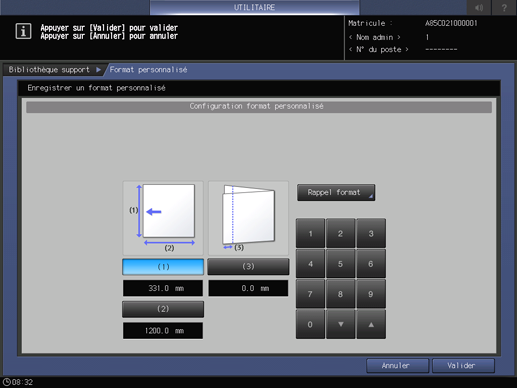Tap keypad digit 1
The width and height of the screenshot is (517, 388).
pyautogui.click(x=310, y=233)
